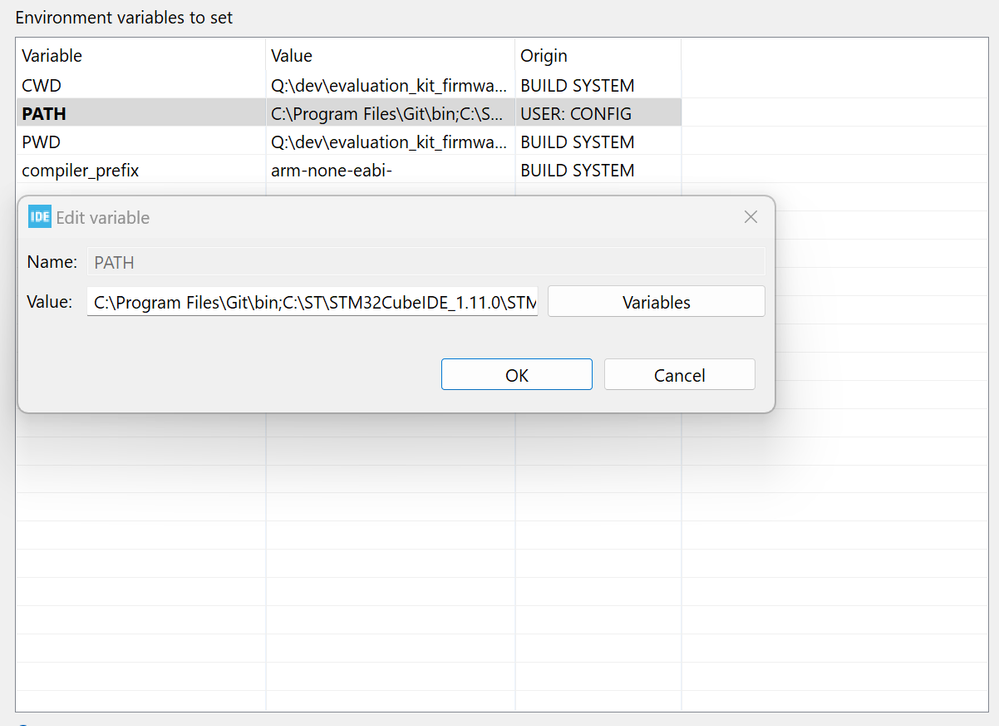Select the CWD variable row
This screenshot has height=726, width=999.
pyautogui.click(x=349, y=85)
